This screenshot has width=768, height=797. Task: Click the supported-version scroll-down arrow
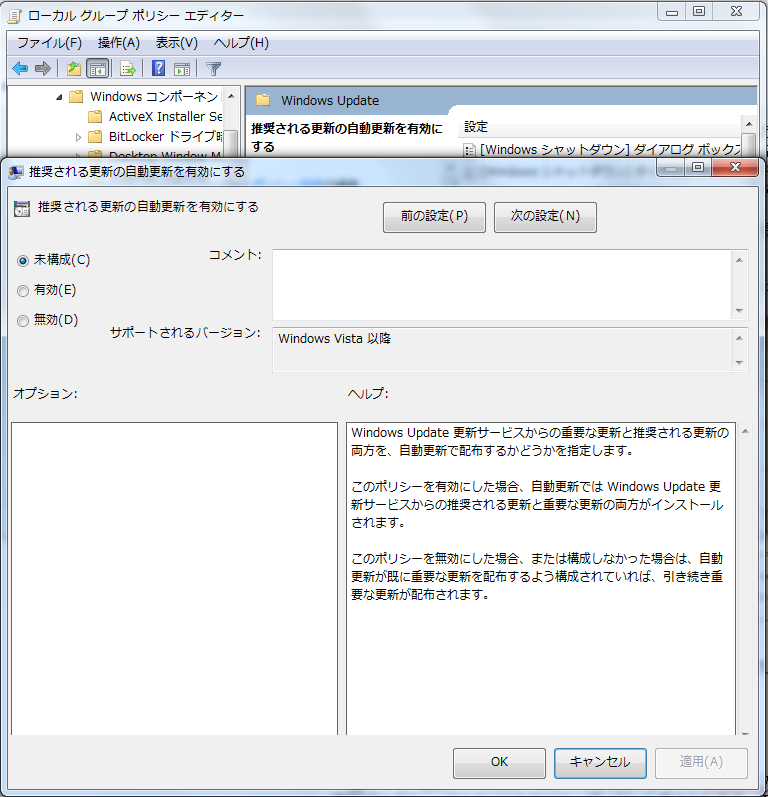click(740, 362)
